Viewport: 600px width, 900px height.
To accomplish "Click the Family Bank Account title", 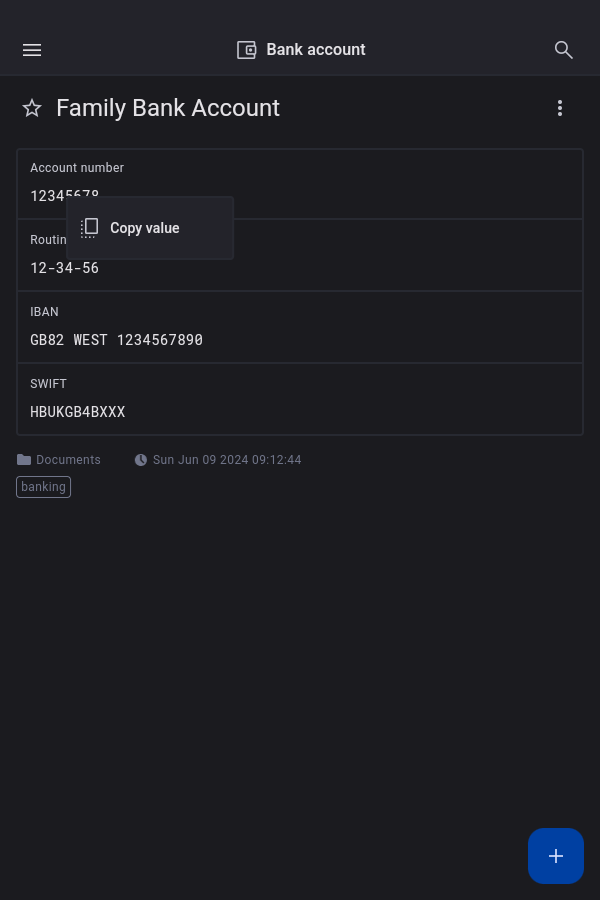I will point(168,108).
